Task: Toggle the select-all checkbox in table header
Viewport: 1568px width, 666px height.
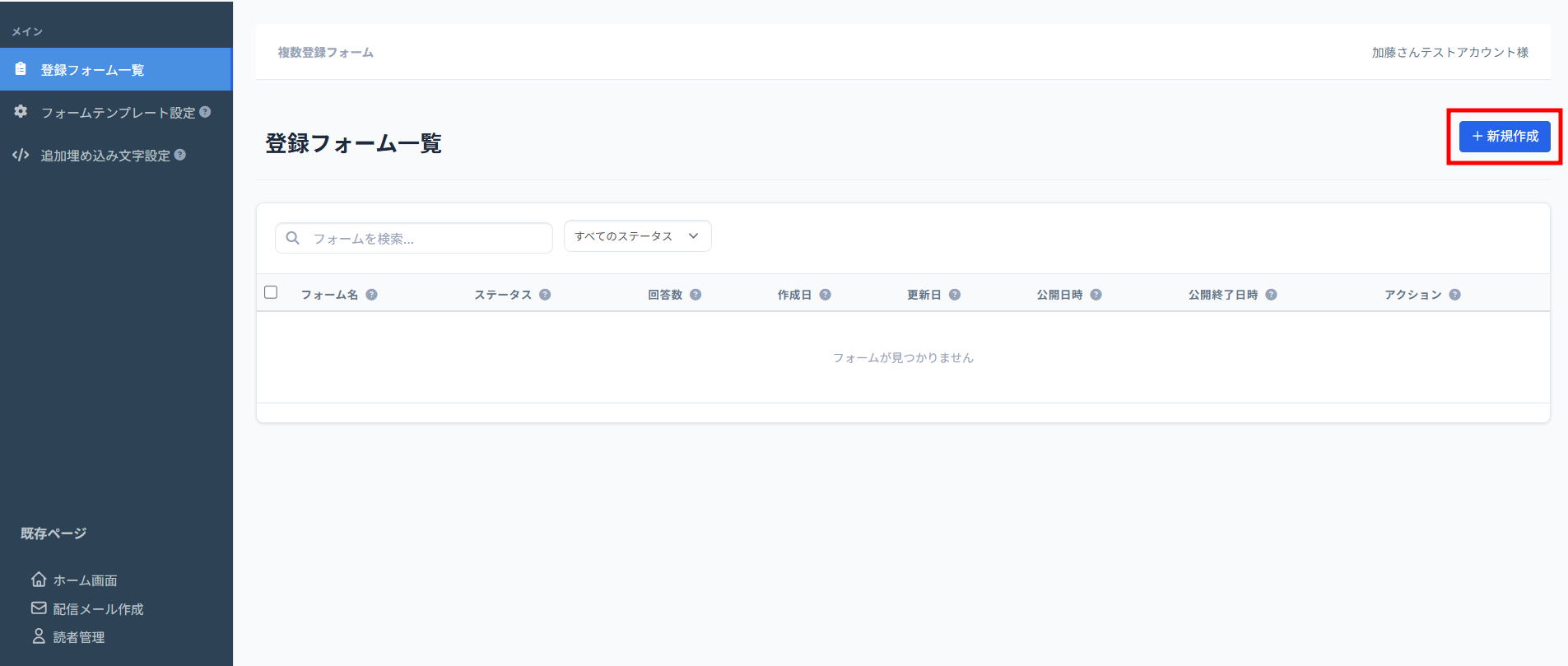Action: click(x=271, y=292)
